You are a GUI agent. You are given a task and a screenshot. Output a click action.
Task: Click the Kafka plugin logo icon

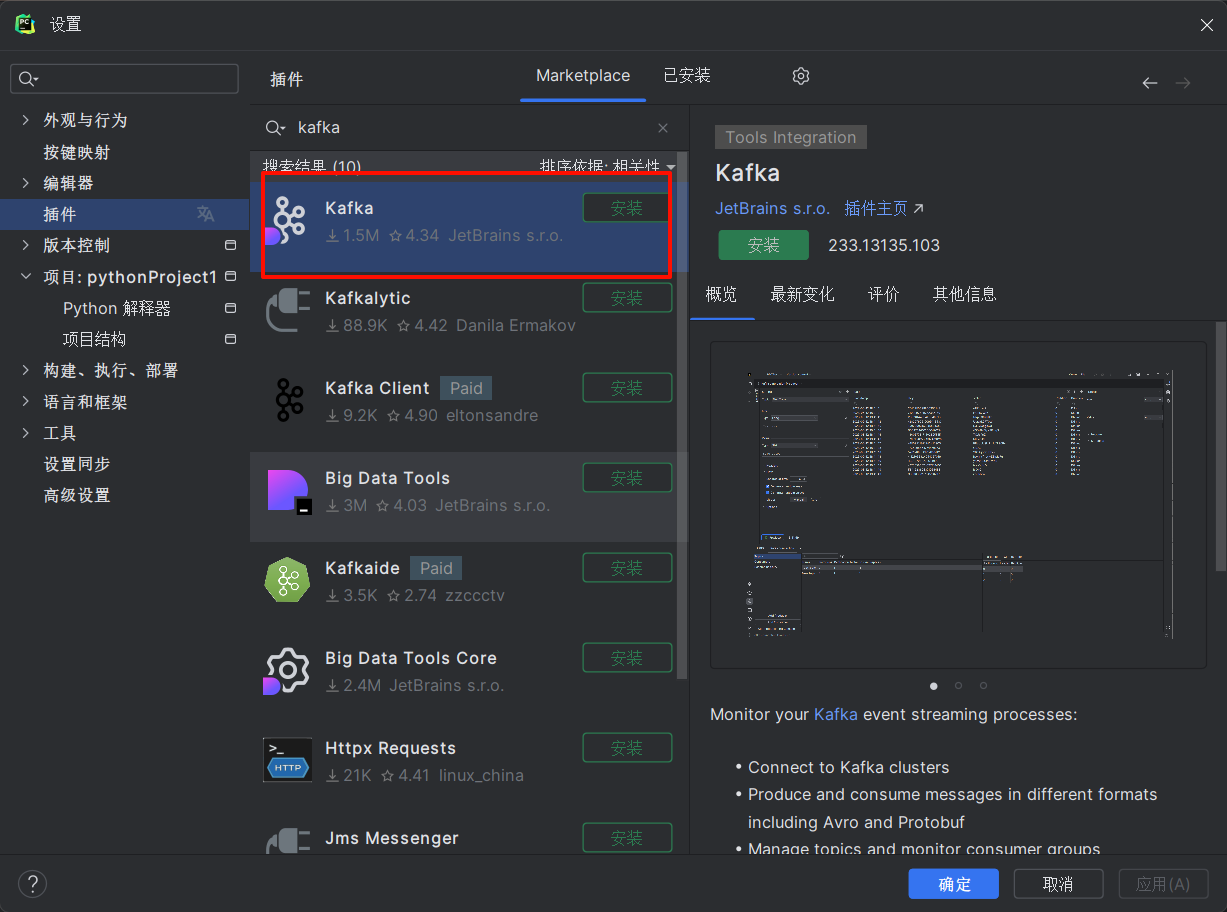pyautogui.click(x=288, y=220)
